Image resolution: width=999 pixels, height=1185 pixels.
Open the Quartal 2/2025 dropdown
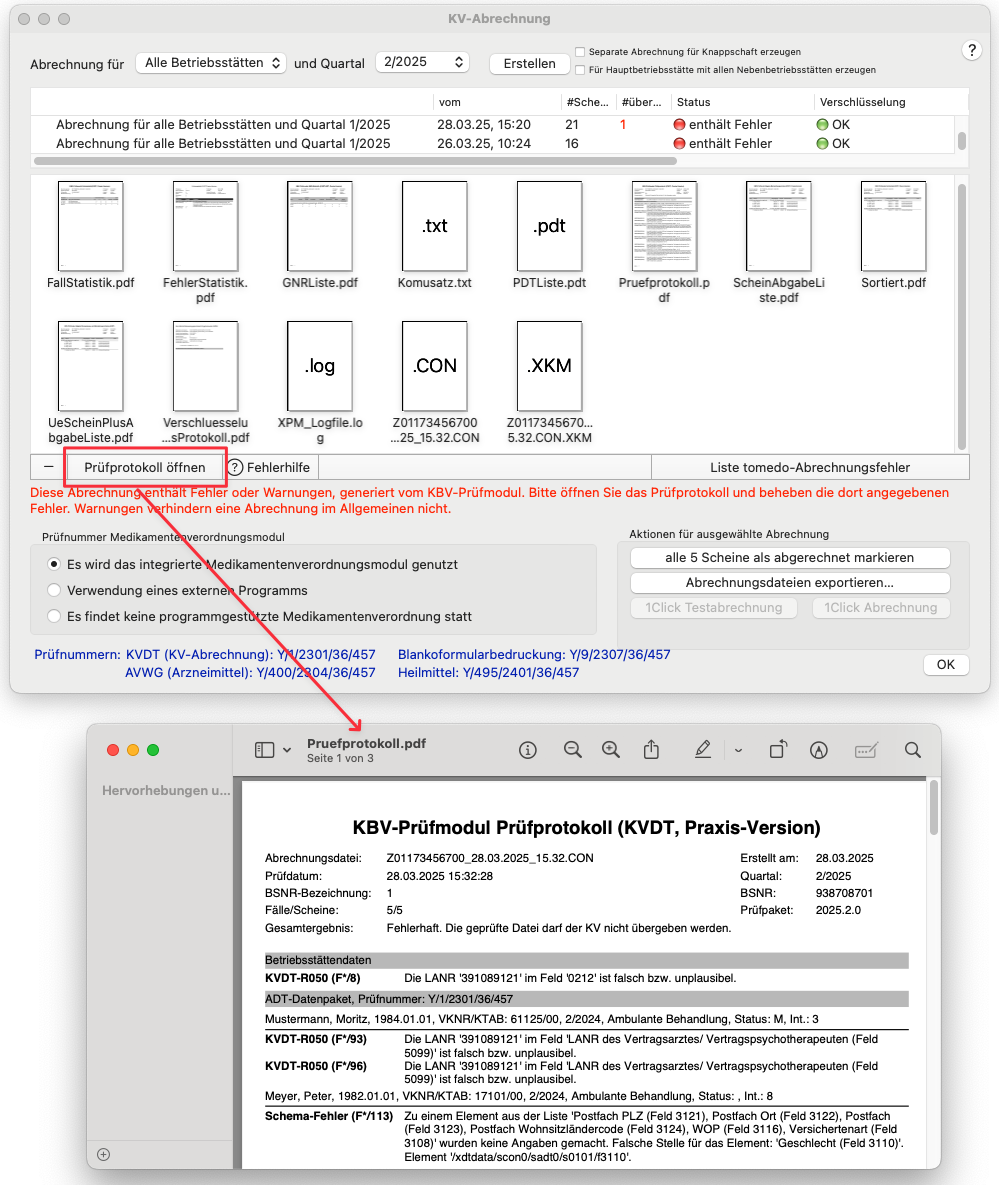[422, 63]
